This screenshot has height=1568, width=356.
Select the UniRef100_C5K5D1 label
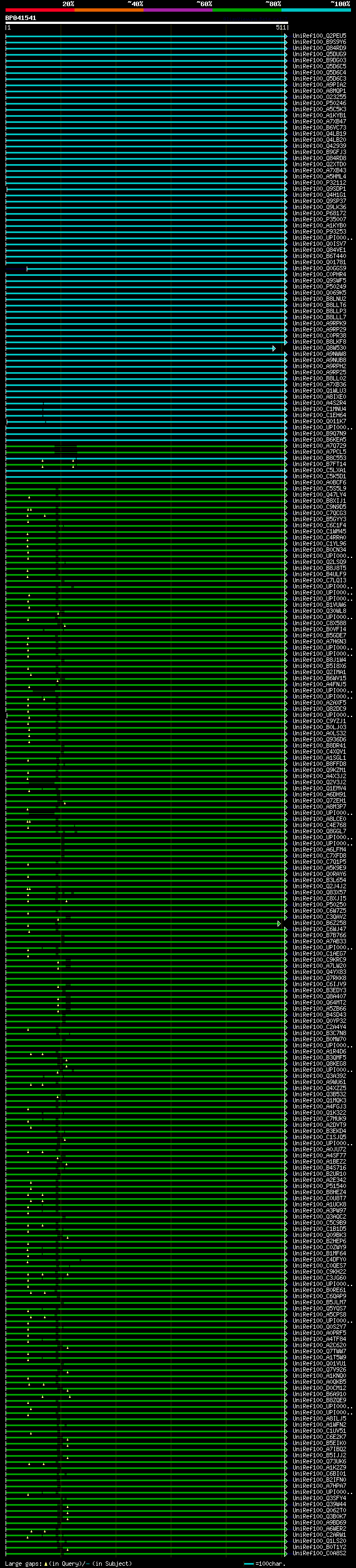[319, 477]
